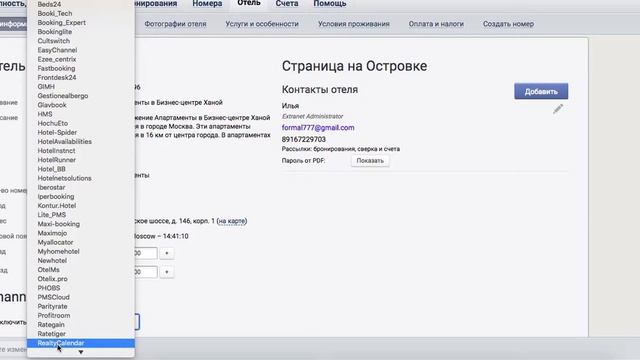This screenshot has width=640, height=360.
Task: Switch to Создать номер tab
Action: (x=508, y=24)
